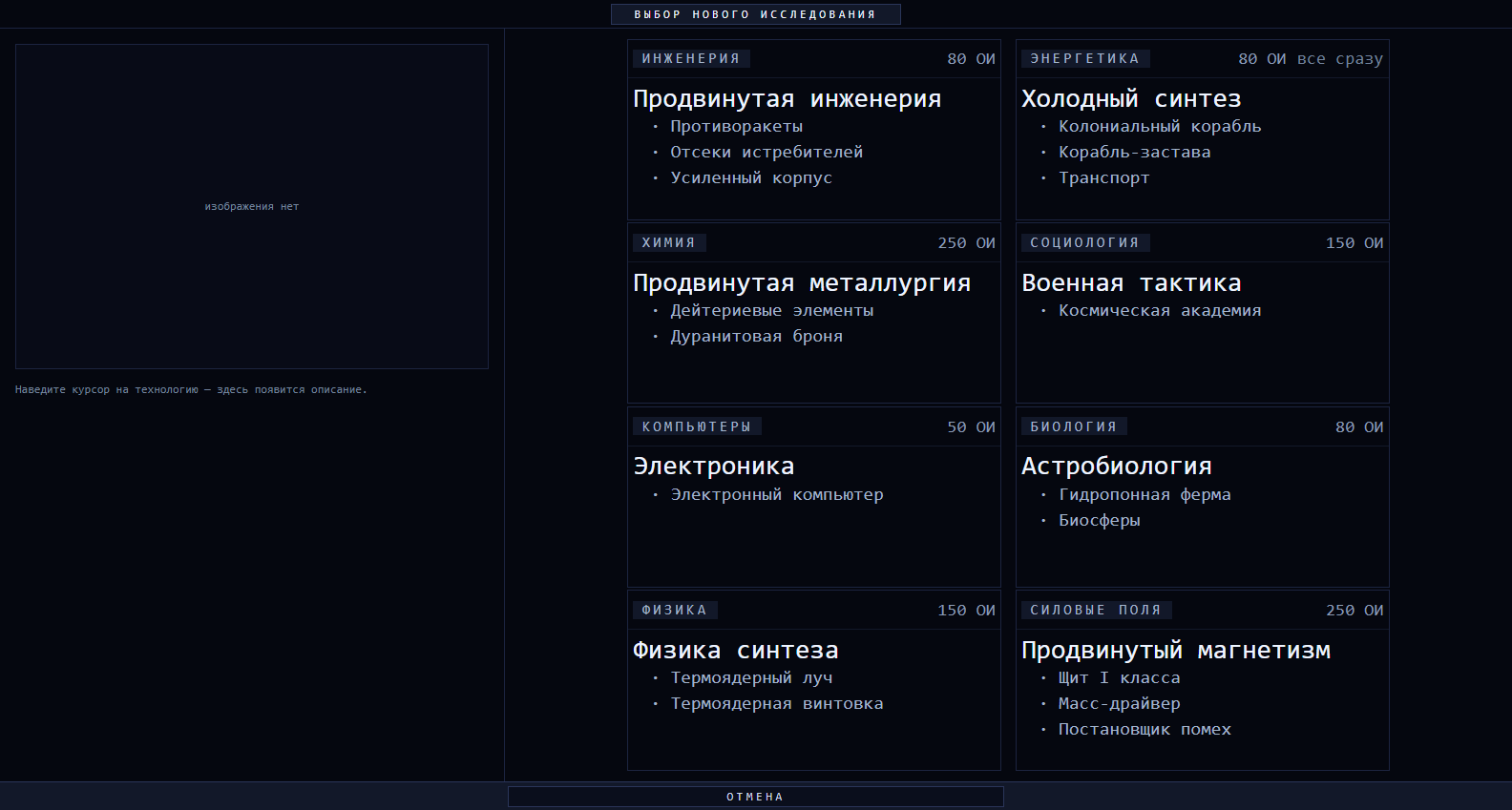1512x810 pixels.
Task: Select Военная тактика technology
Action: coord(1202,313)
